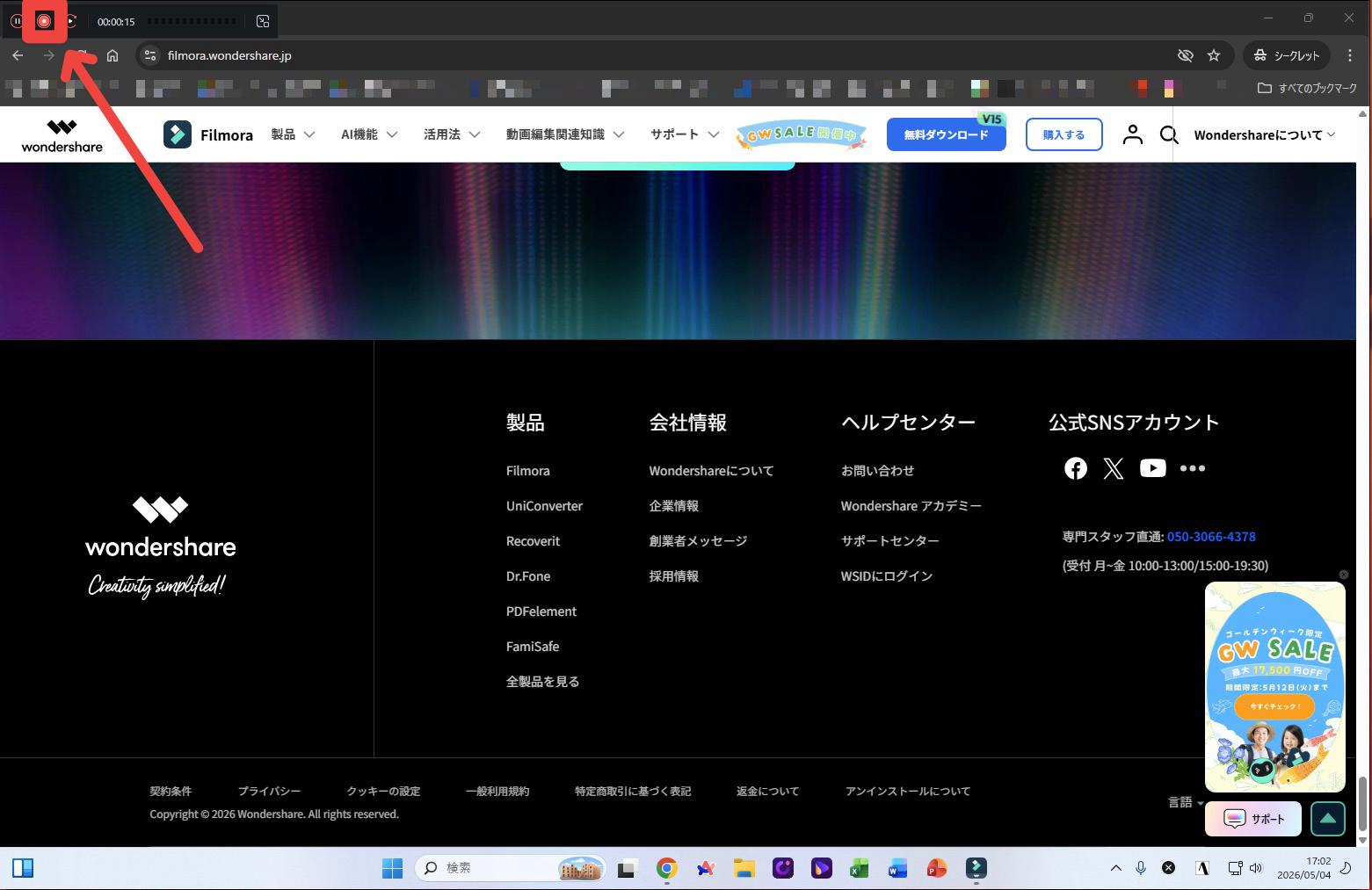Click 全製品を見る link
Screen dimensions: 1372x890
click(x=542, y=682)
